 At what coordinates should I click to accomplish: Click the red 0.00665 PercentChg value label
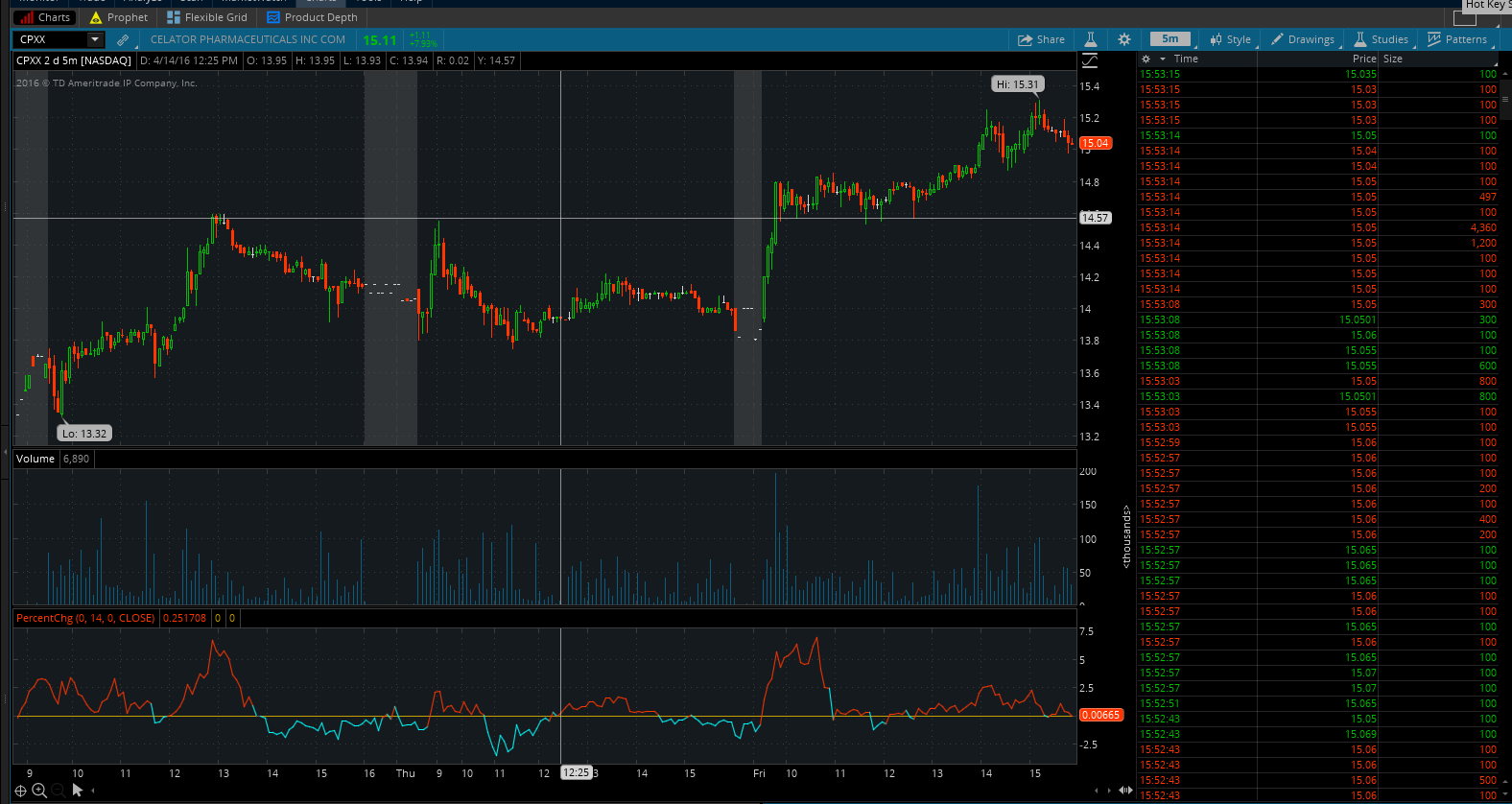point(1100,715)
